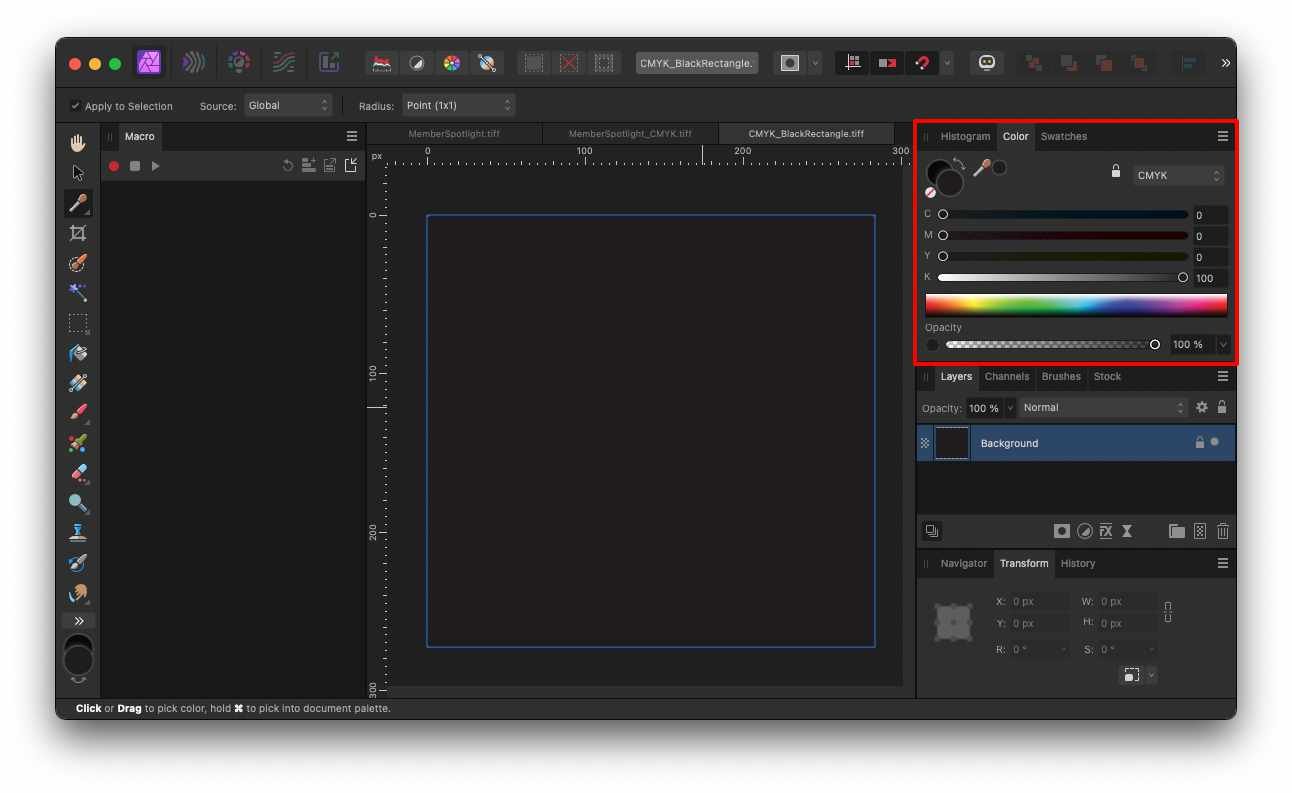Open the Assistant options robot icon
This screenshot has width=1292, height=793.
(x=987, y=63)
